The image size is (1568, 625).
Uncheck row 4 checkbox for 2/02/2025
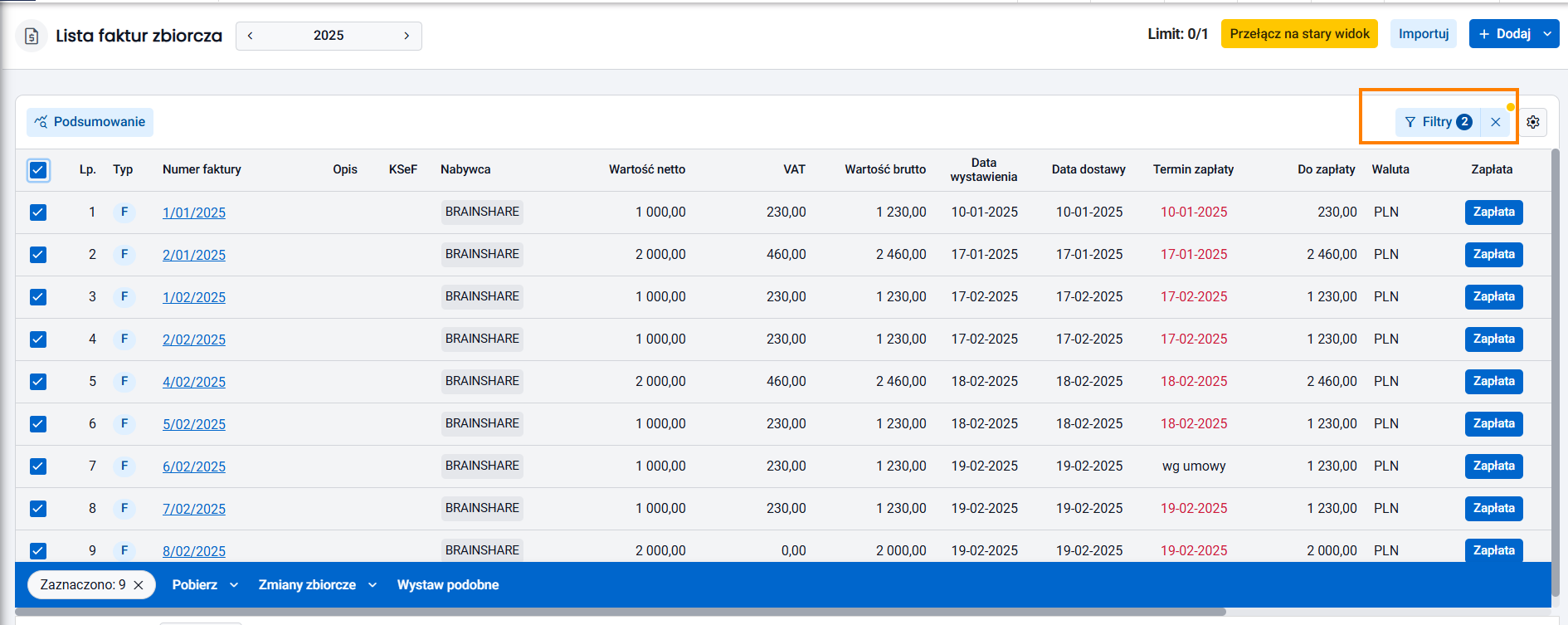(x=38, y=339)
